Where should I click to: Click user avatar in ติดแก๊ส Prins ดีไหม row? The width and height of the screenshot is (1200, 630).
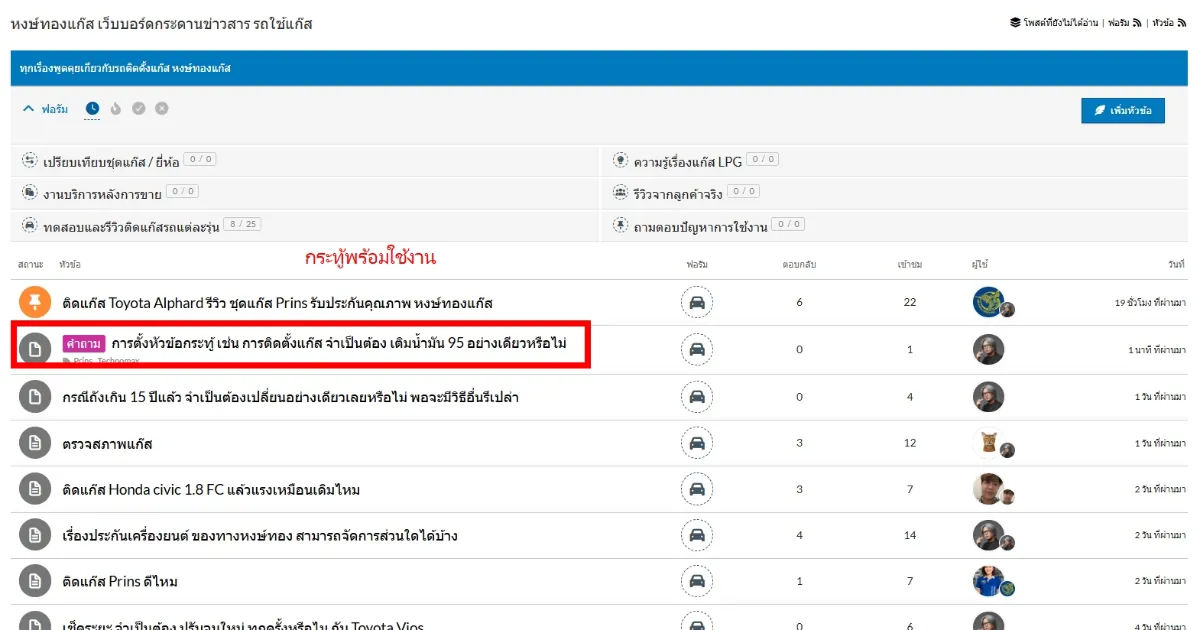[x=988, y=581]
